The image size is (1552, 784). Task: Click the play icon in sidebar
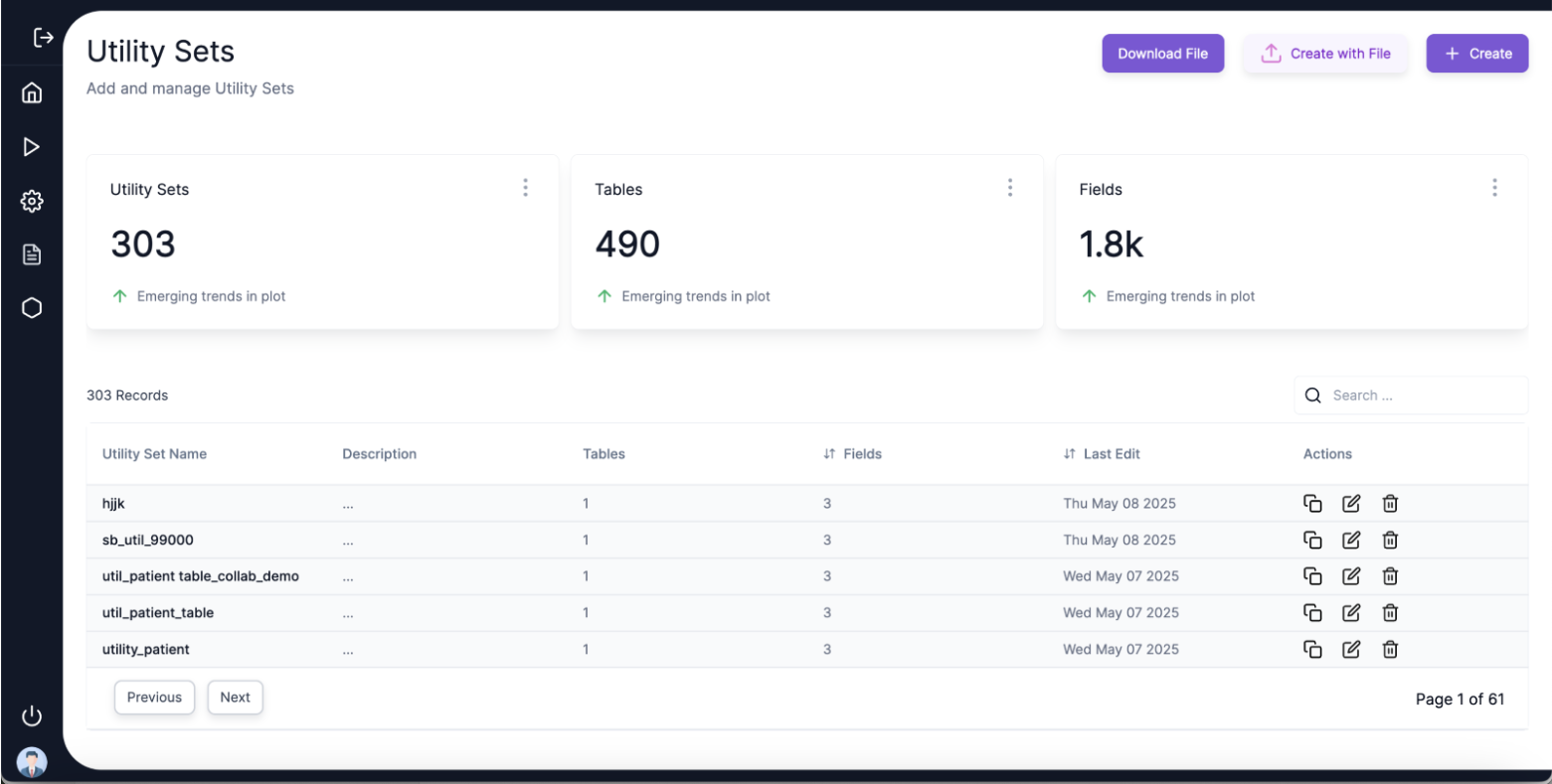(x=32, y=147)
